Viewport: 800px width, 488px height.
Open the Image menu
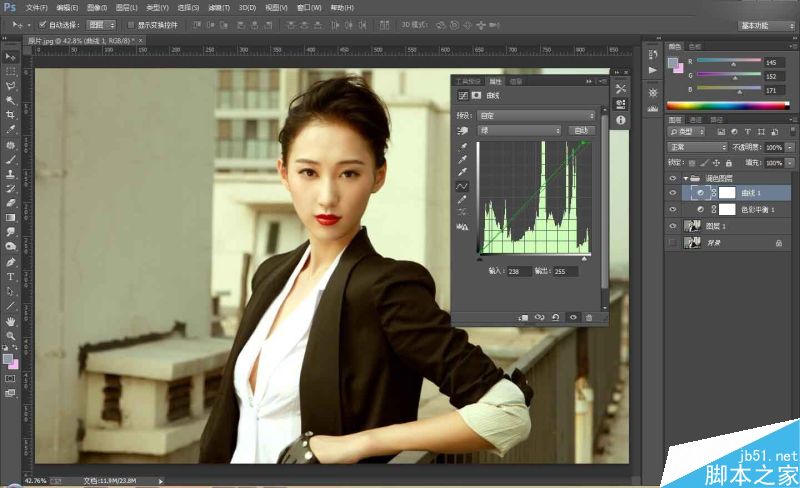click(97, 8)
